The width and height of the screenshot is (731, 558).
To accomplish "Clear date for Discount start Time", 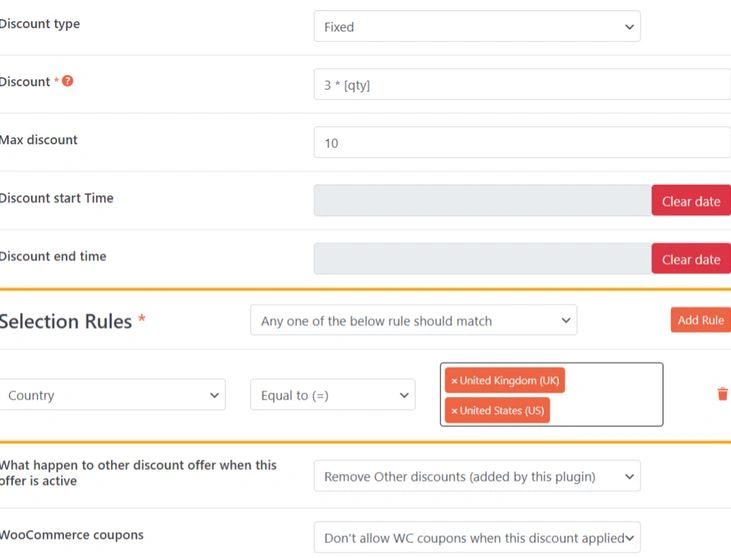I will tap(691, 201).
